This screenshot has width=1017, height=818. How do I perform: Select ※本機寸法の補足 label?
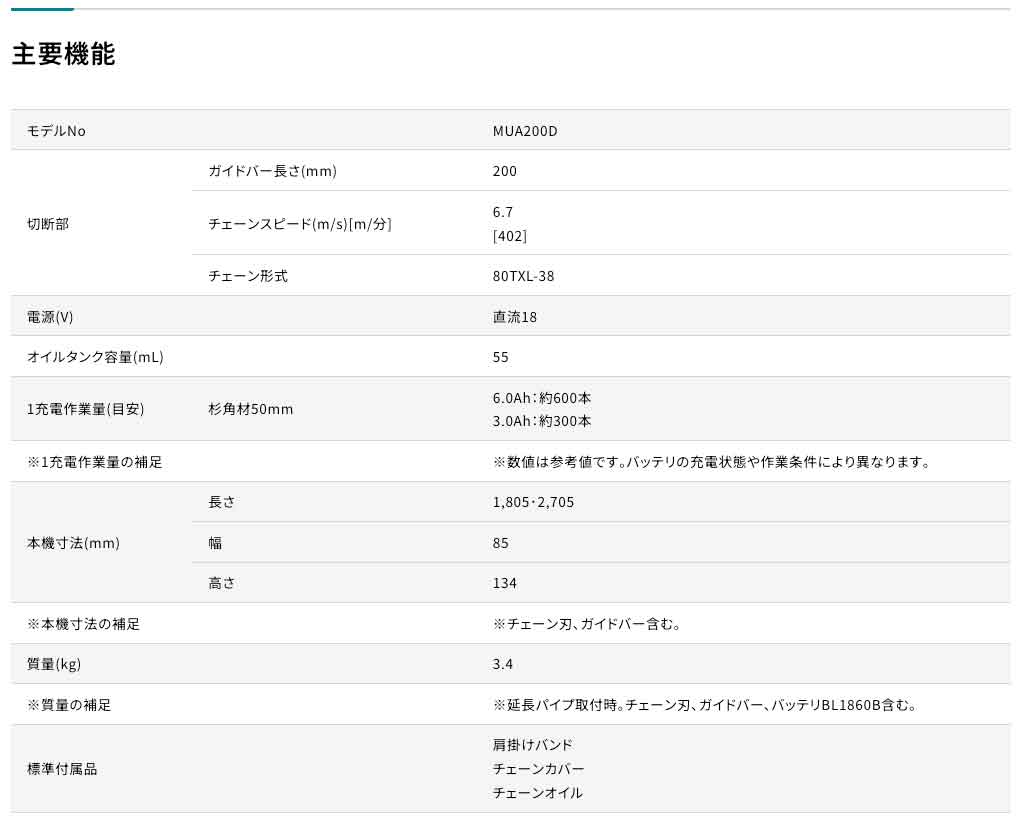(x=83, y=624)
